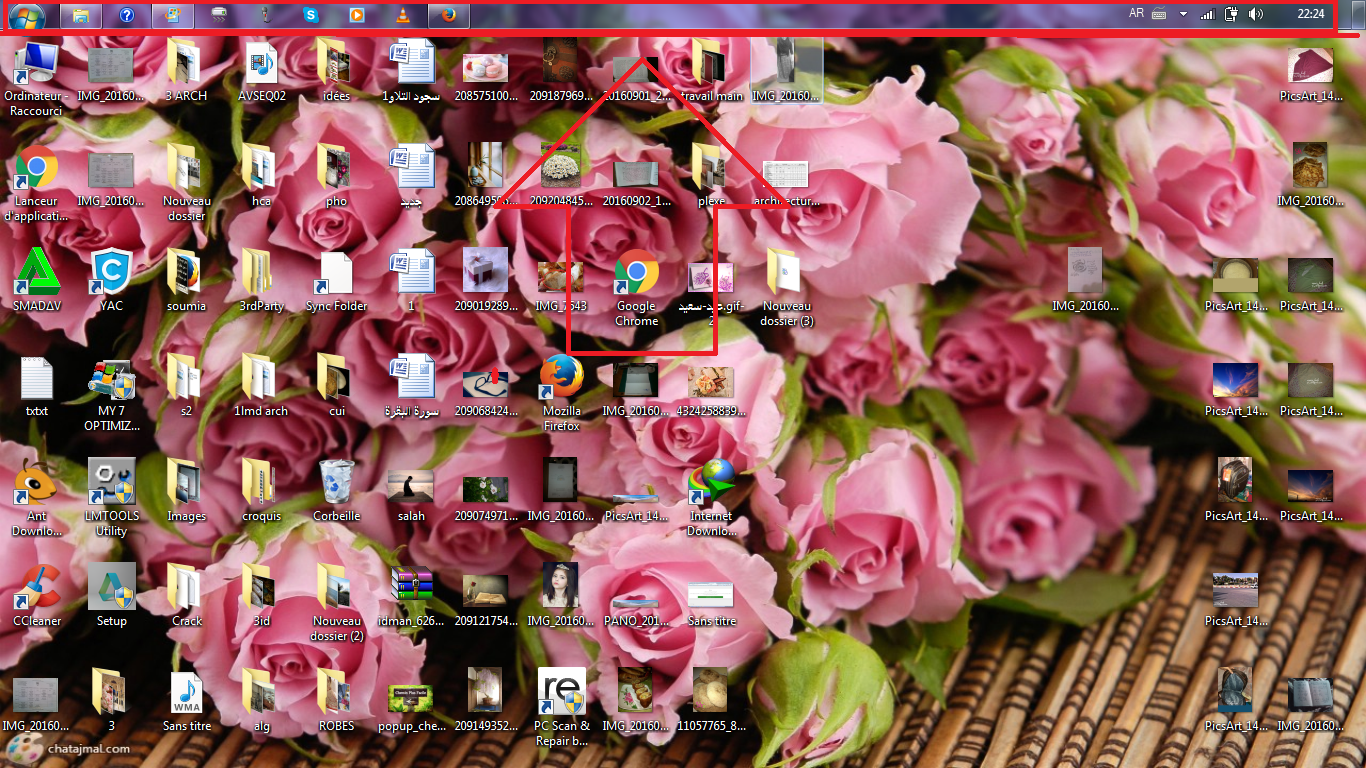The width and height of the screenshot is (1366, 768).
Task: Launch VLC media player from the taskbar
Action: pyautogui.click(x=403, y=15)
